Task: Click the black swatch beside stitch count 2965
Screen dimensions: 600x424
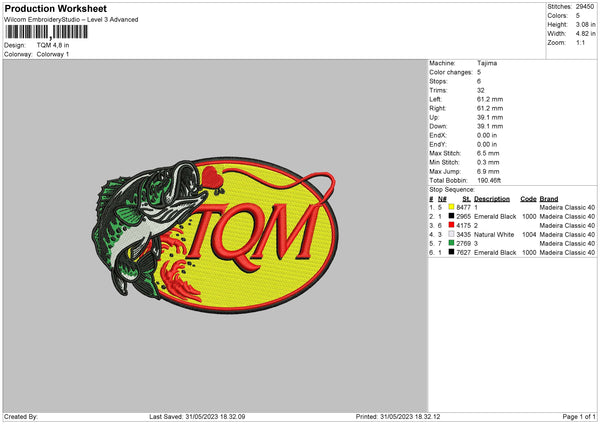Action: 451,216
